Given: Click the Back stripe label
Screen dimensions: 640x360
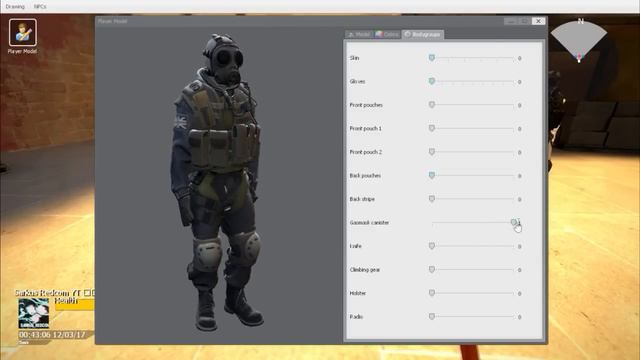Looking at the screenshot, I should click(x=362, y=199).
